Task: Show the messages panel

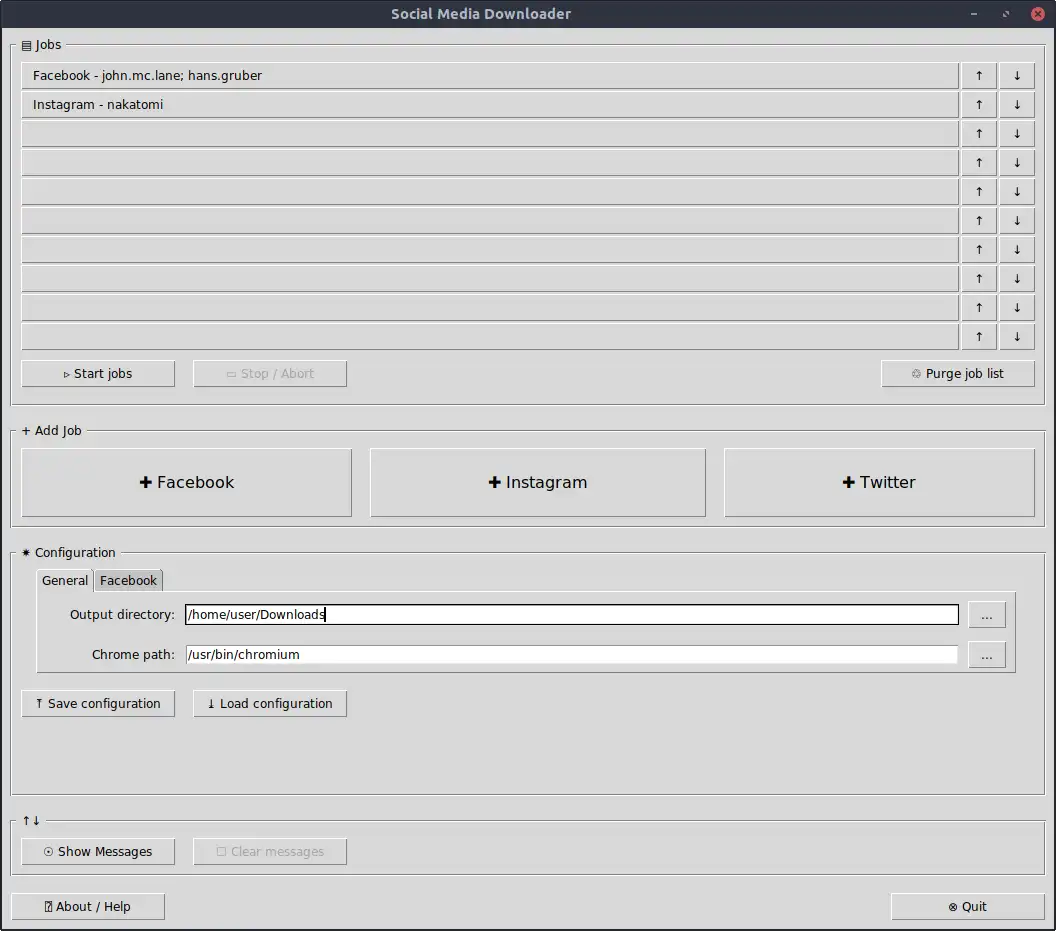Action: point(98,852)
